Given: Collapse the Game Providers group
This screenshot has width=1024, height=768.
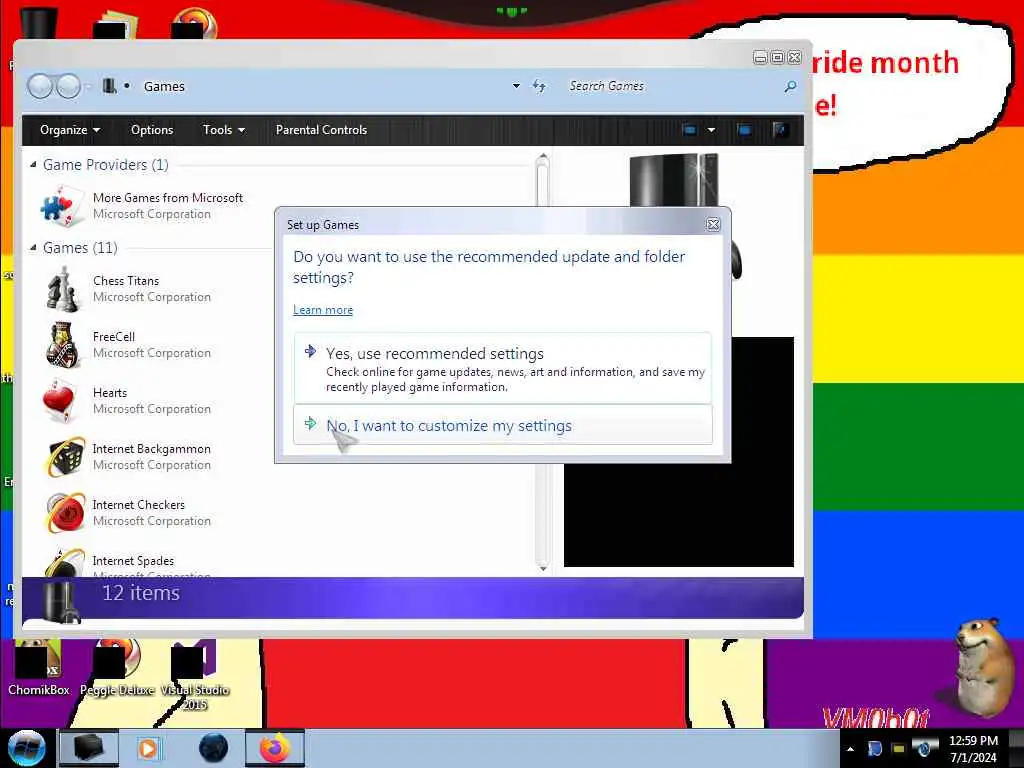Looking at the screenshot, I should click(x=33, y=165).
